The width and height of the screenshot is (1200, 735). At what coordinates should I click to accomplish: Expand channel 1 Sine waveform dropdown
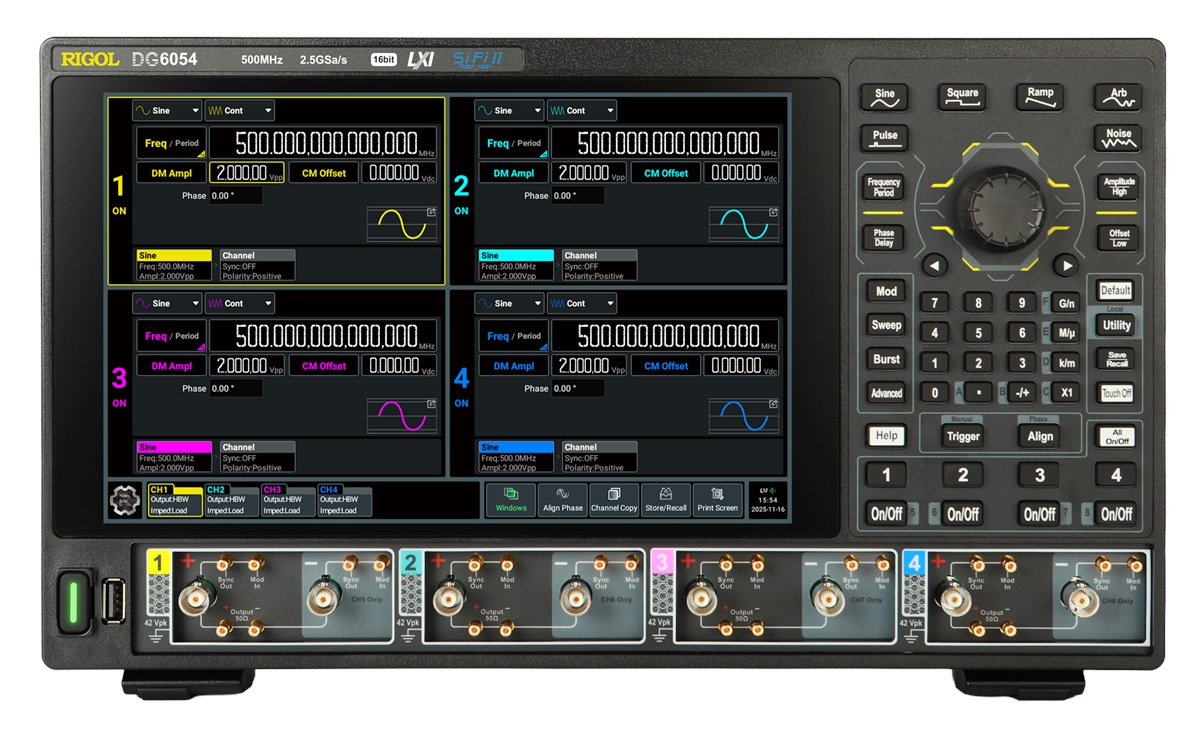[x=166, y=111]
